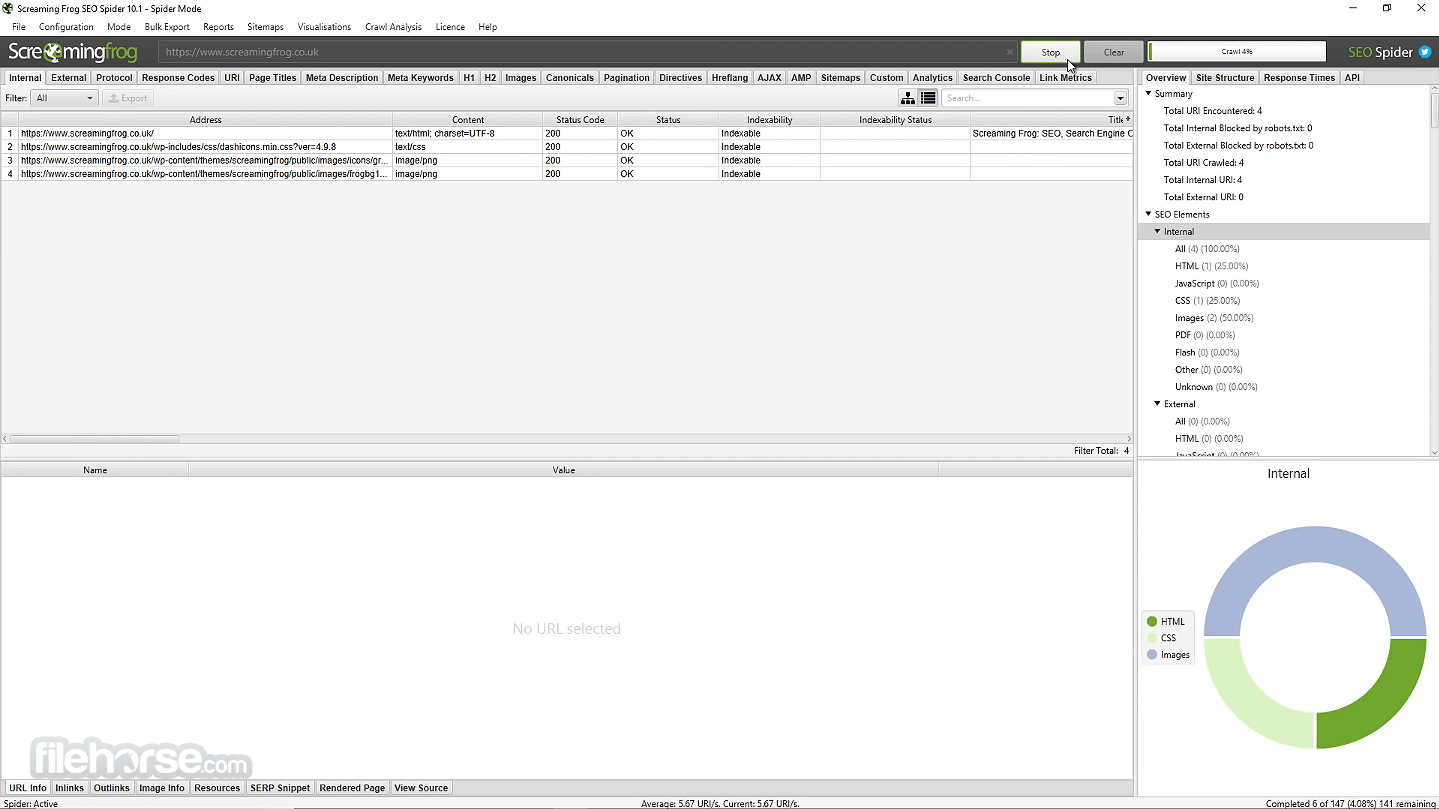Collapse the Internal tree node
This screenshot has height=809, width=1439.
1158,232
